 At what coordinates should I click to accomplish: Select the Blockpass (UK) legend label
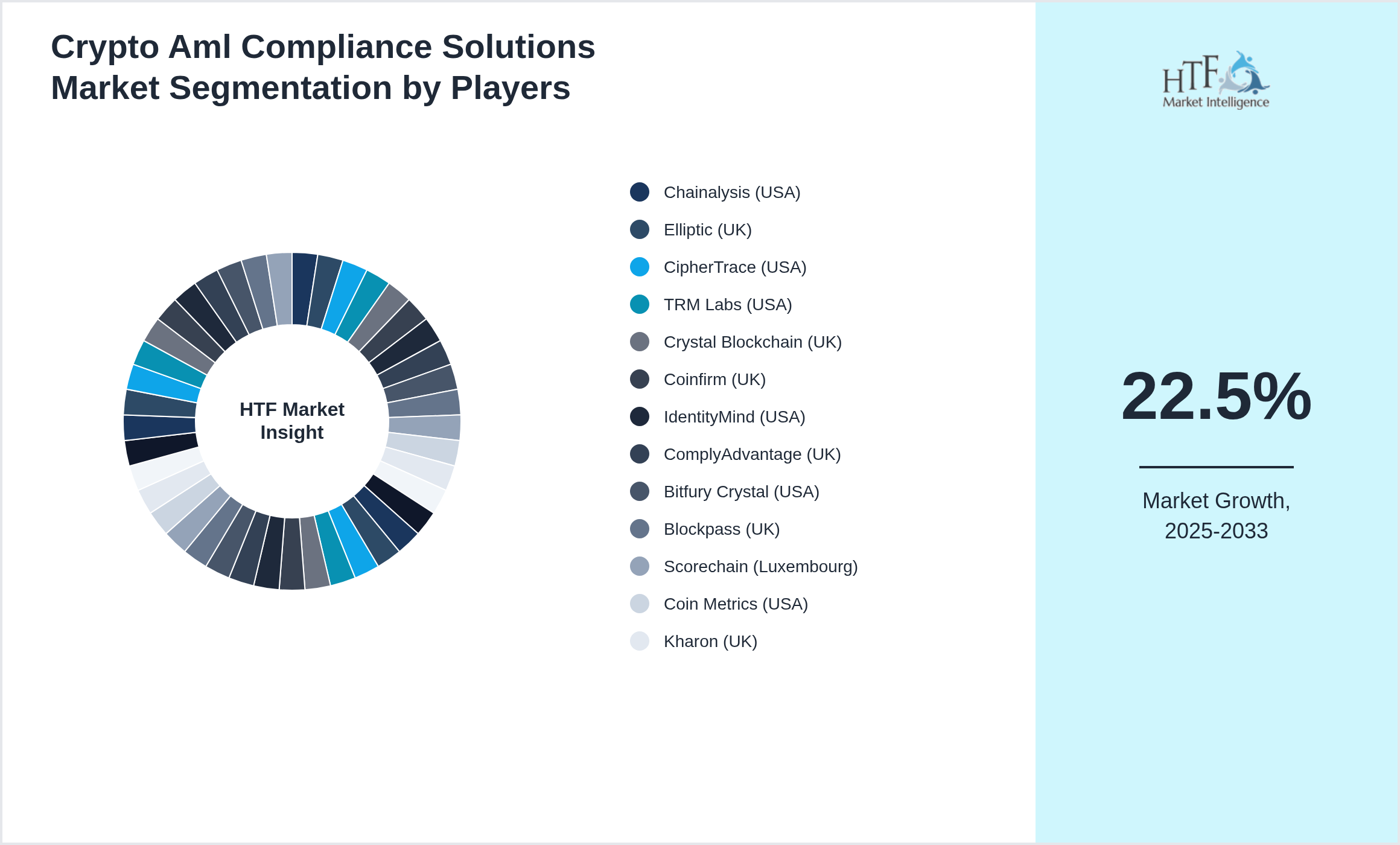click(x=722, y=529)
